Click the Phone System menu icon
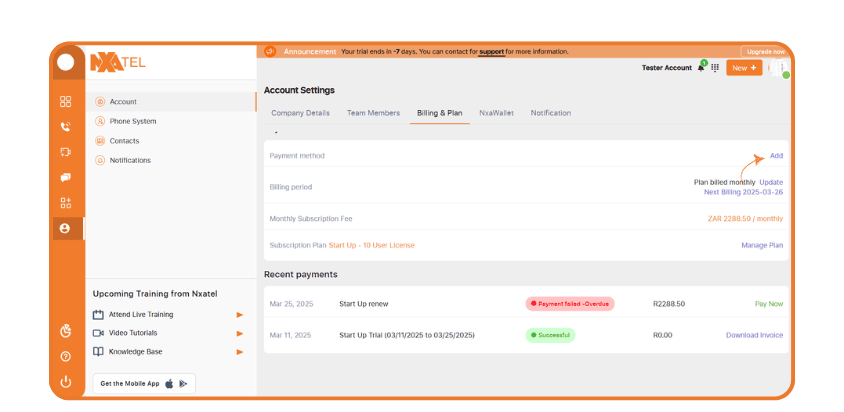Screen dimensions: 844x412 click(100, 121)
